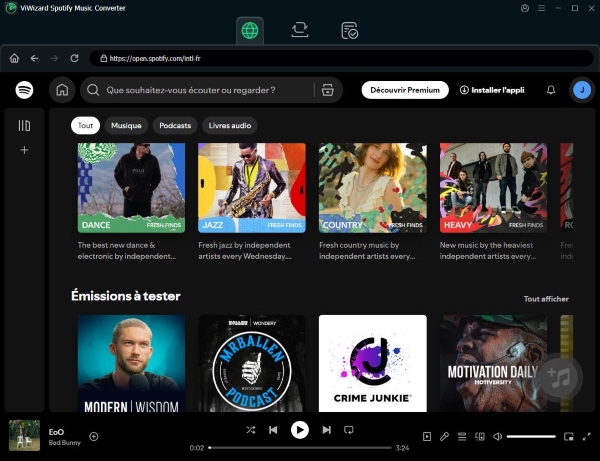This screenshot has width=600, height=461.
Task: Select the Podcasts filter chip
Action: [x=175, y=125]
